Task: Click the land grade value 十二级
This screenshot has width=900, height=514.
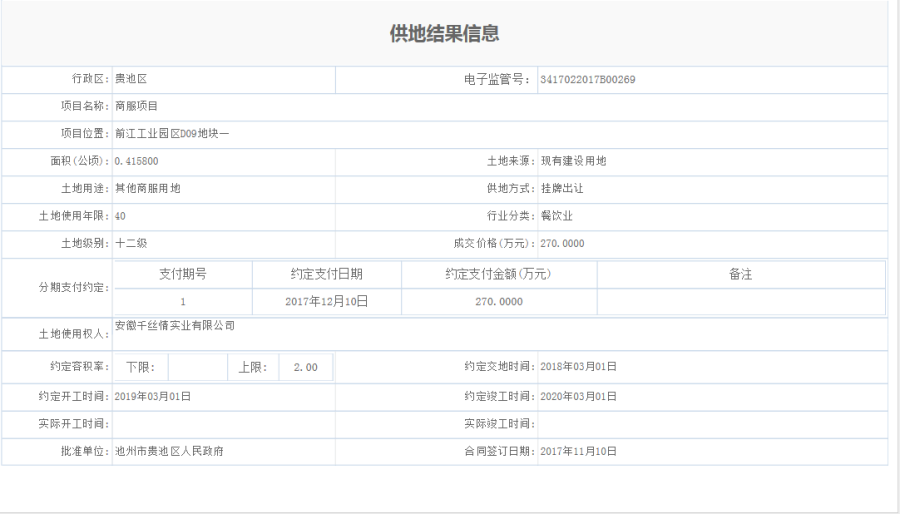Action: tap(131, 243)
